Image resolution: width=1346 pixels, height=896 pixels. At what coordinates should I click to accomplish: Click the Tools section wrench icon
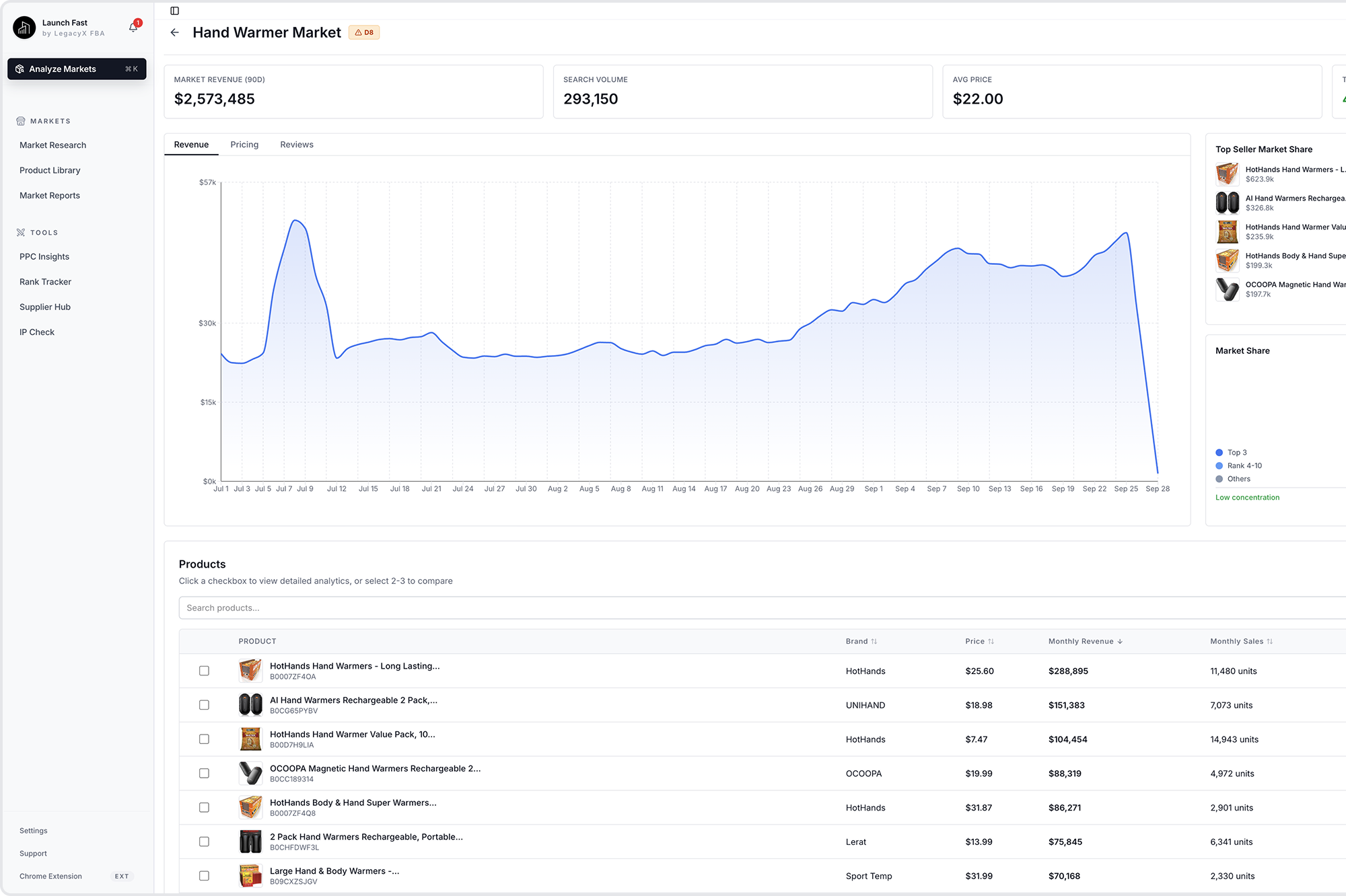[21, 233]
